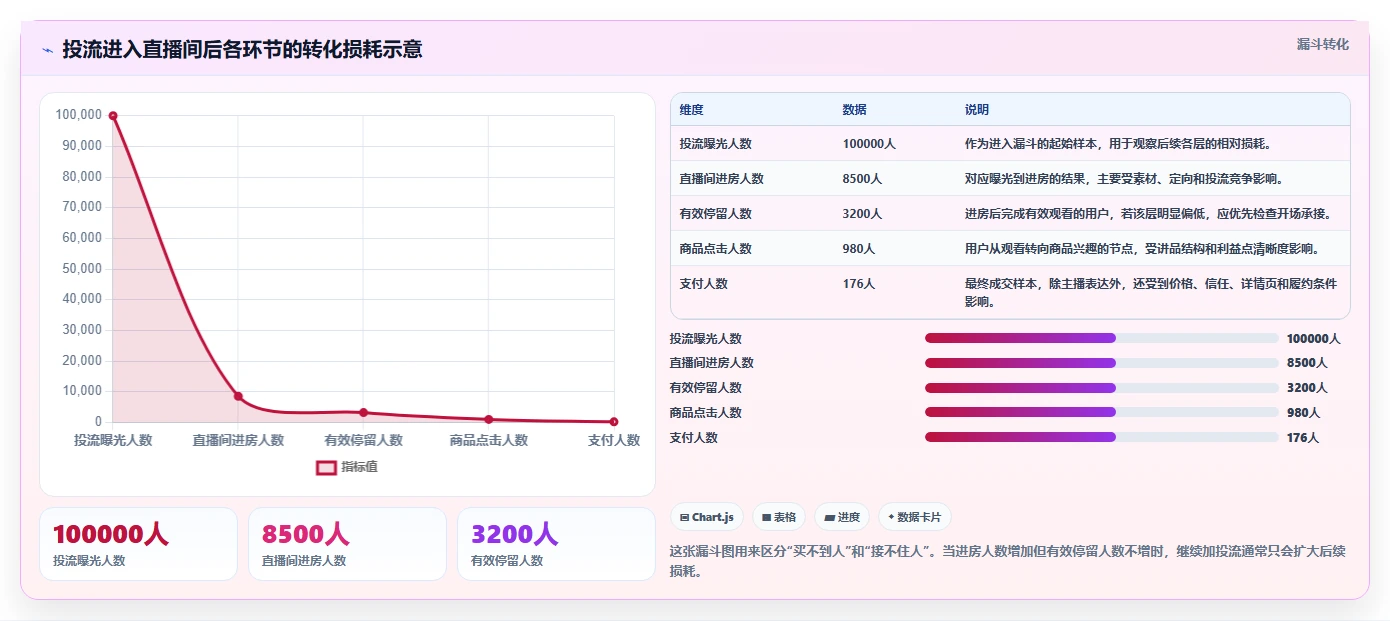Click the Chart.js chip
Viewport: 1390px width, 621px height.
click(x=706, y=517)
